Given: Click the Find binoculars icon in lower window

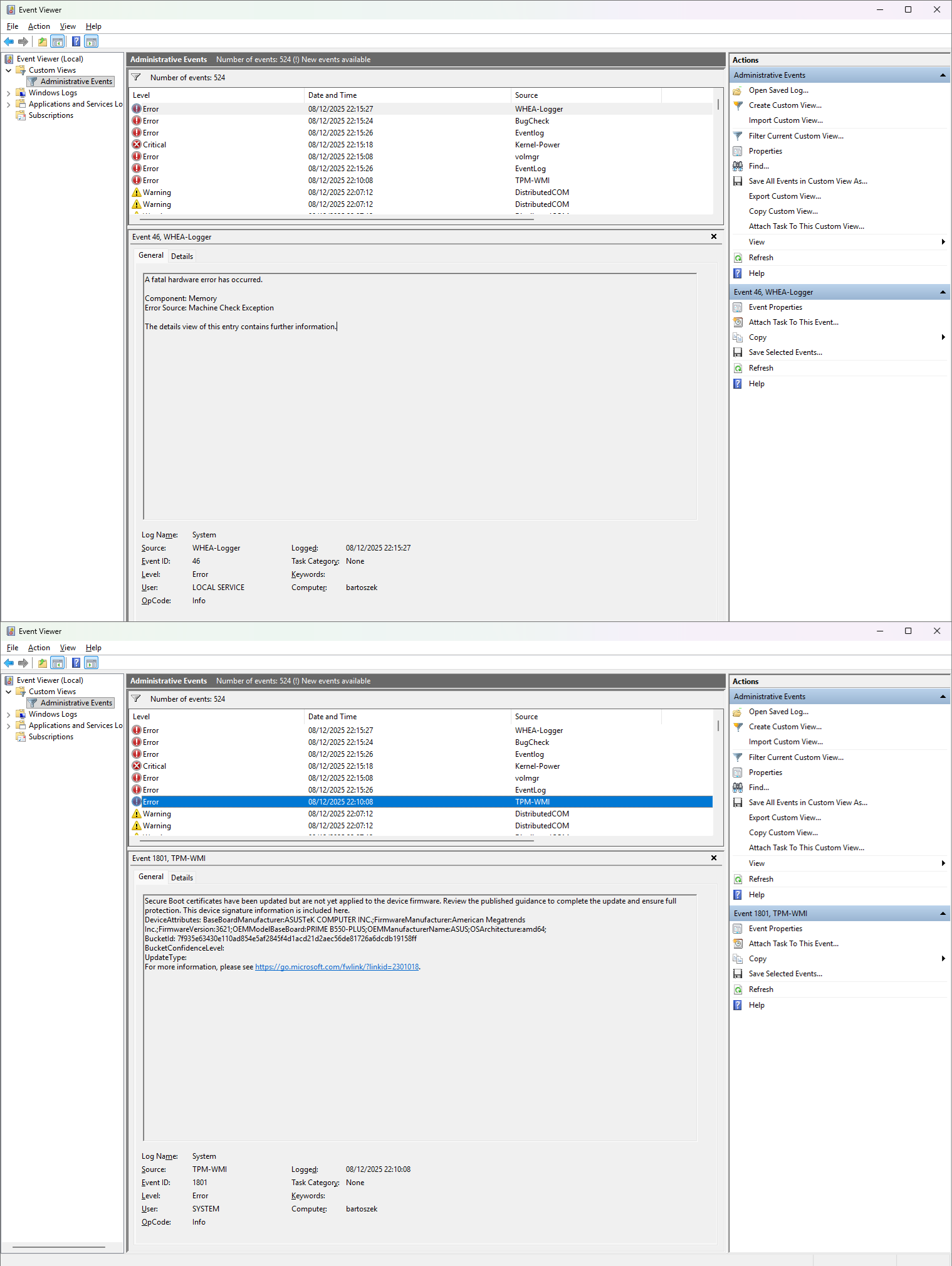Looking at the screenshot, I should (x=738, y=788).
